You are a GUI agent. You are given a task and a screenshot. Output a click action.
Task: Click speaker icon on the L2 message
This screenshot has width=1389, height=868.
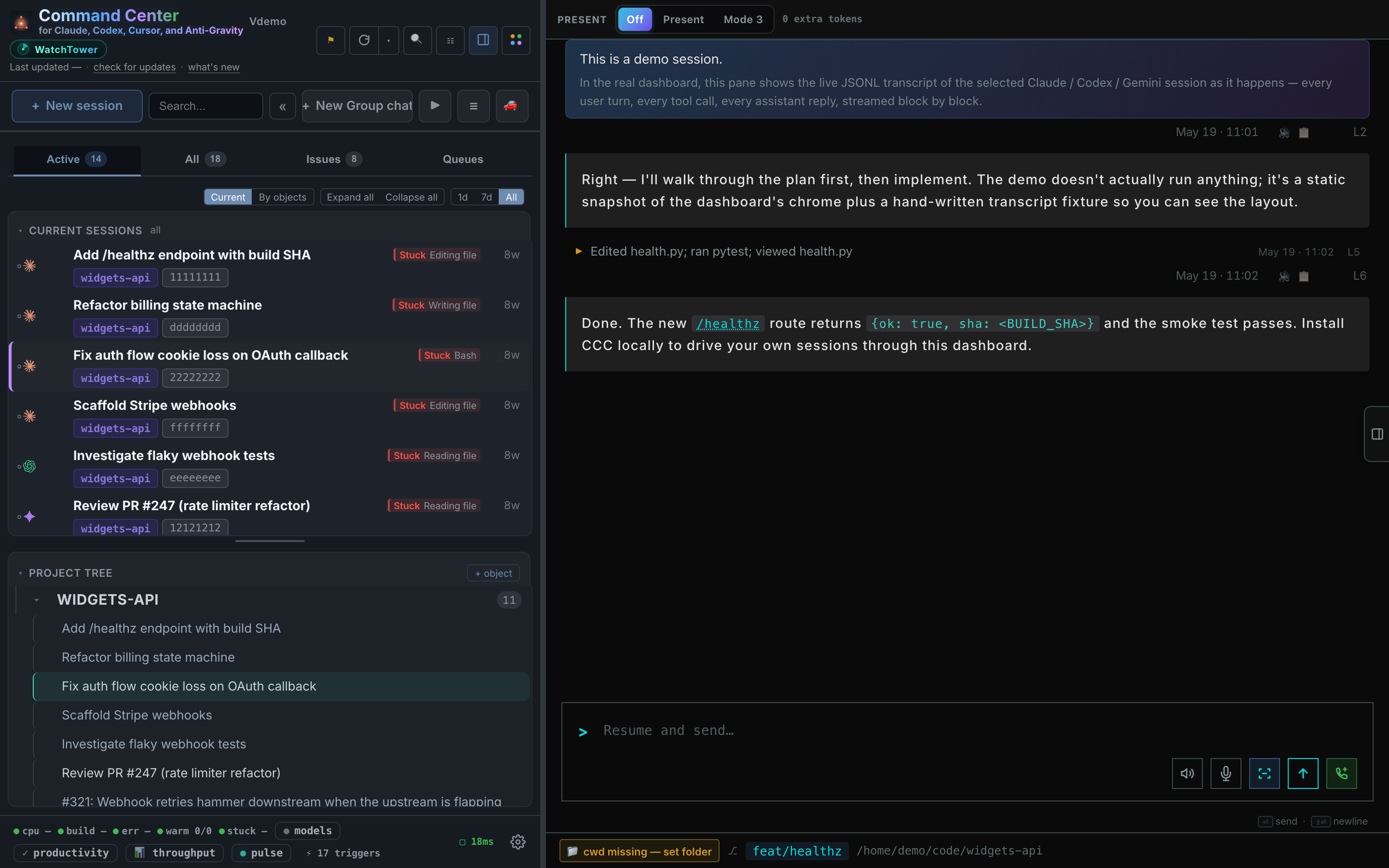1284,133
